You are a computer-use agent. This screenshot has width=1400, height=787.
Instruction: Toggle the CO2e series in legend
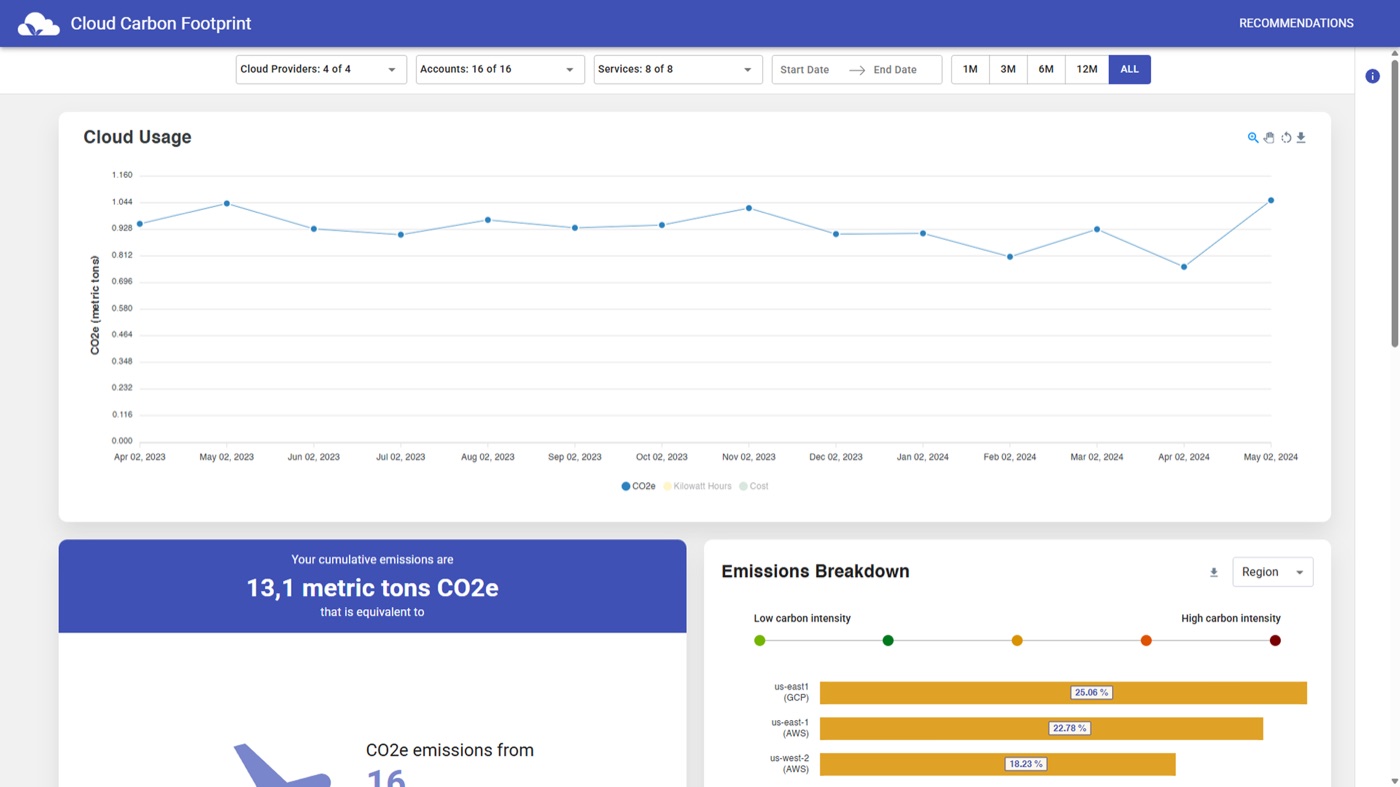pyautogui.click(x=638, y=486)
